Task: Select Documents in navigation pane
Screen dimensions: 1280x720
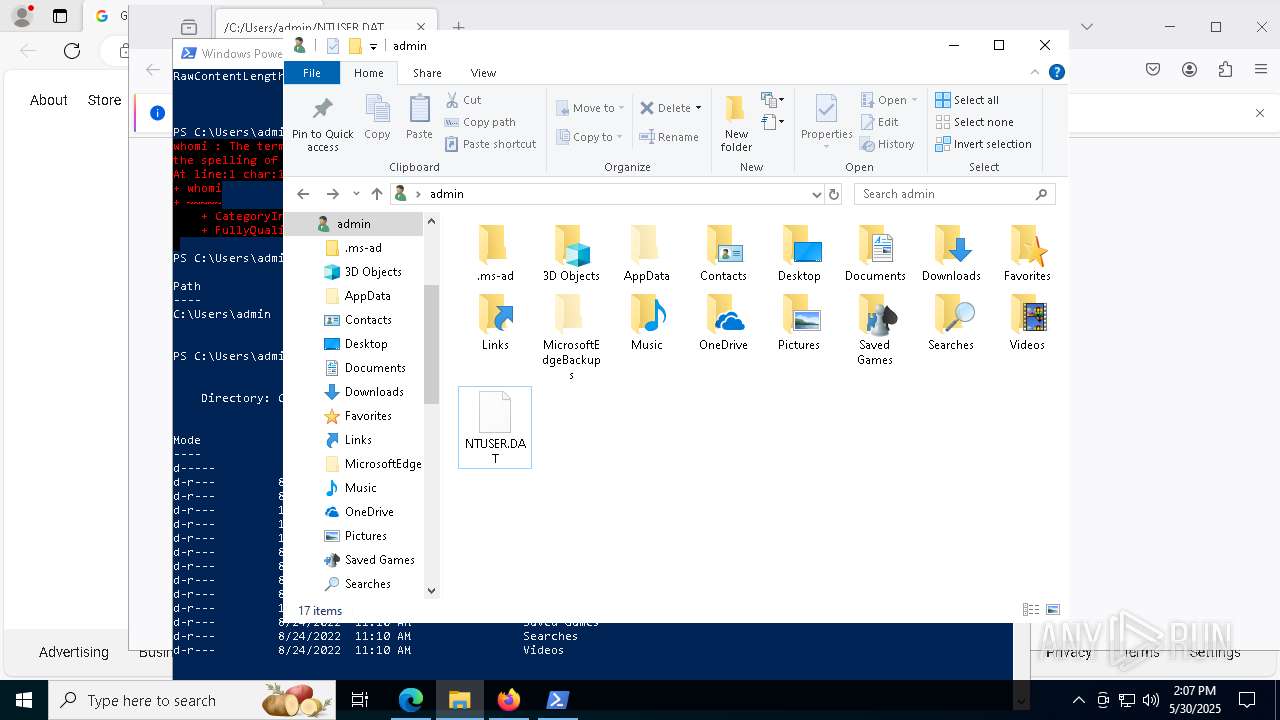Action: coord(375,368)
